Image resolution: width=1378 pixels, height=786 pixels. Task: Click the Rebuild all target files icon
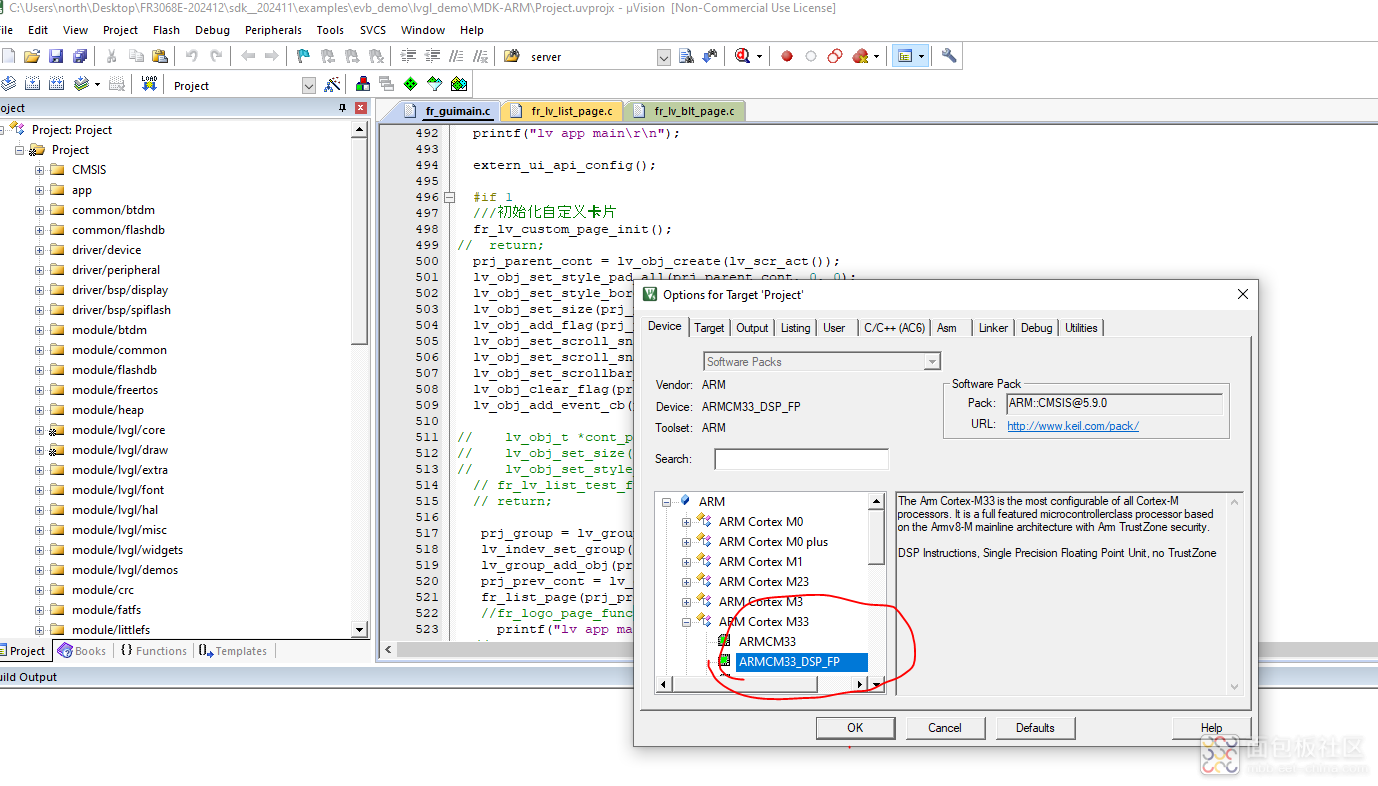(56, 85)
